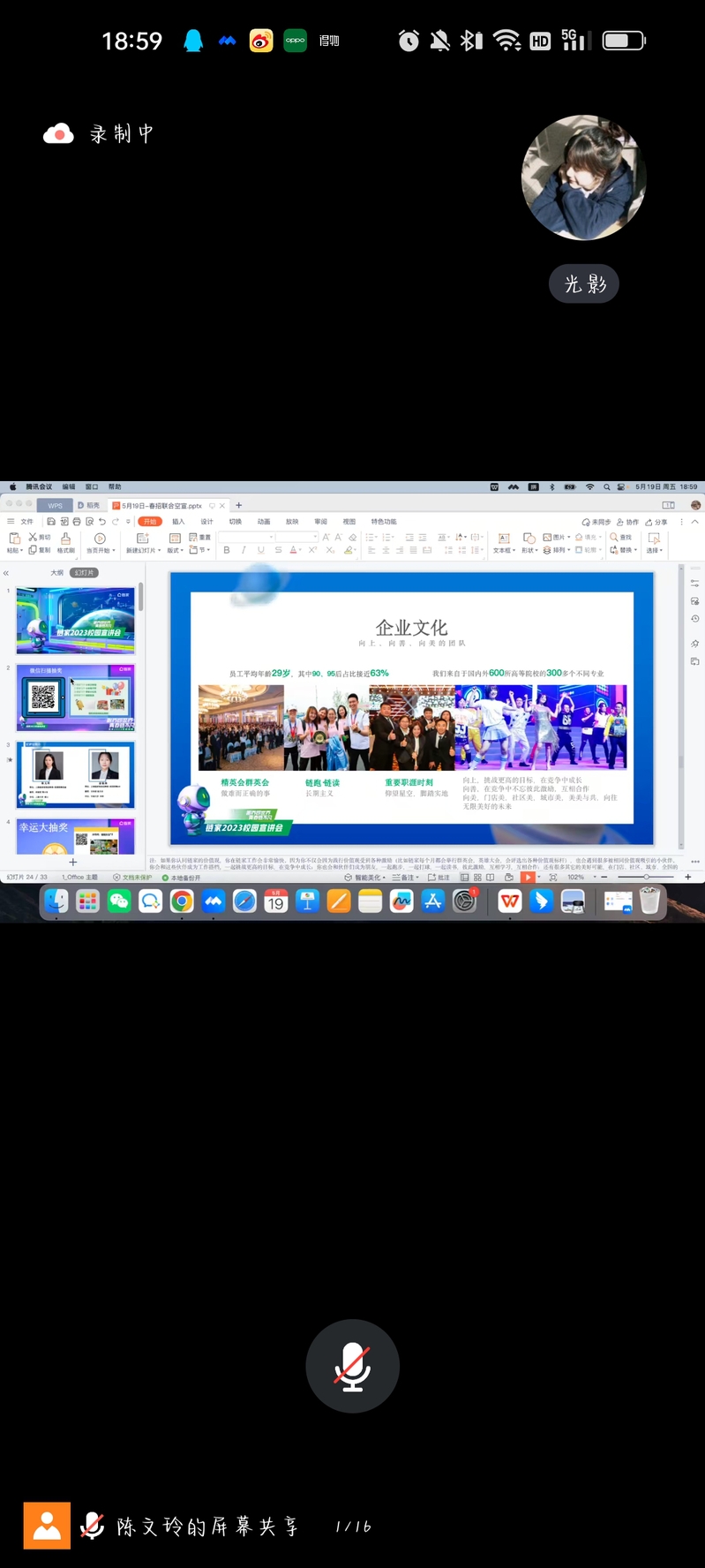Open the 窗口 menu in menu bar

[92, 486]
